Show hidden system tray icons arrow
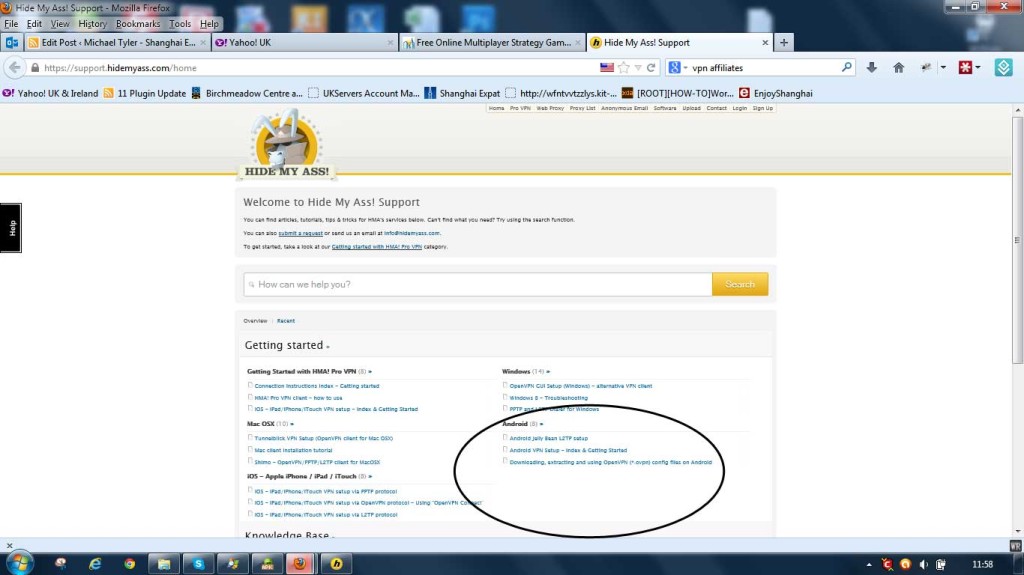This screenshot has width=1024, height=575. [869, 564]
